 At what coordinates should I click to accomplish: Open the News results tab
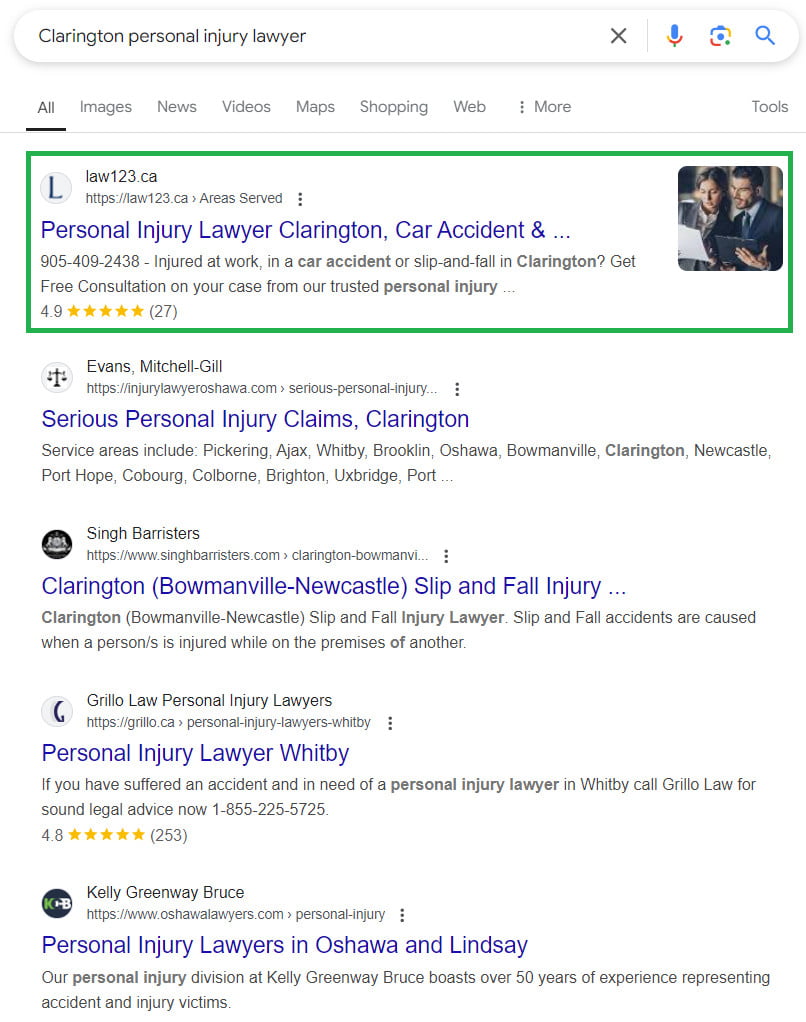(x=176, y=107)
